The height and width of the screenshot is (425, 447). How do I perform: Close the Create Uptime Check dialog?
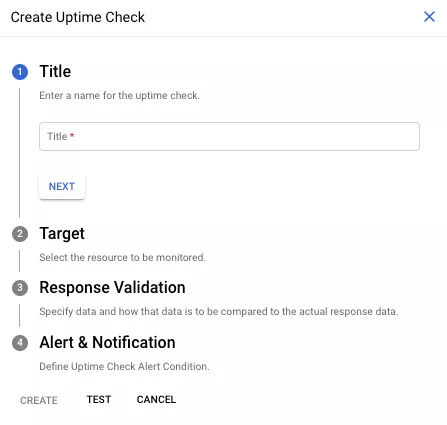click(x=429, y=16)
